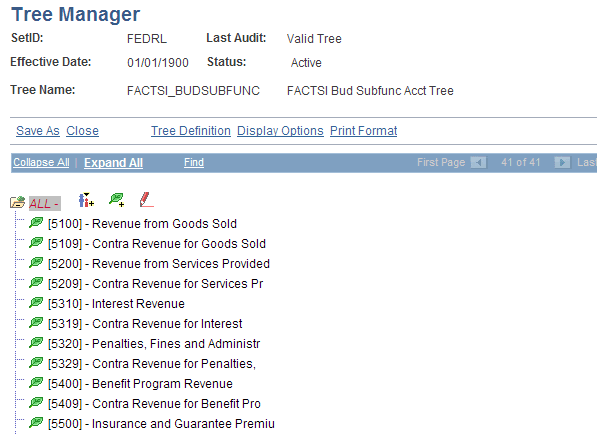Click leaf icon beside 5100 Revenue from Goods Sold
Screen dimensions: 597x434
36,222
